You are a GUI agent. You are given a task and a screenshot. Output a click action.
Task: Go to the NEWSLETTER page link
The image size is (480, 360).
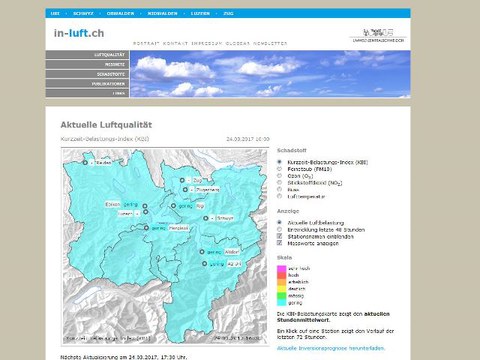[x=270, y=44]
